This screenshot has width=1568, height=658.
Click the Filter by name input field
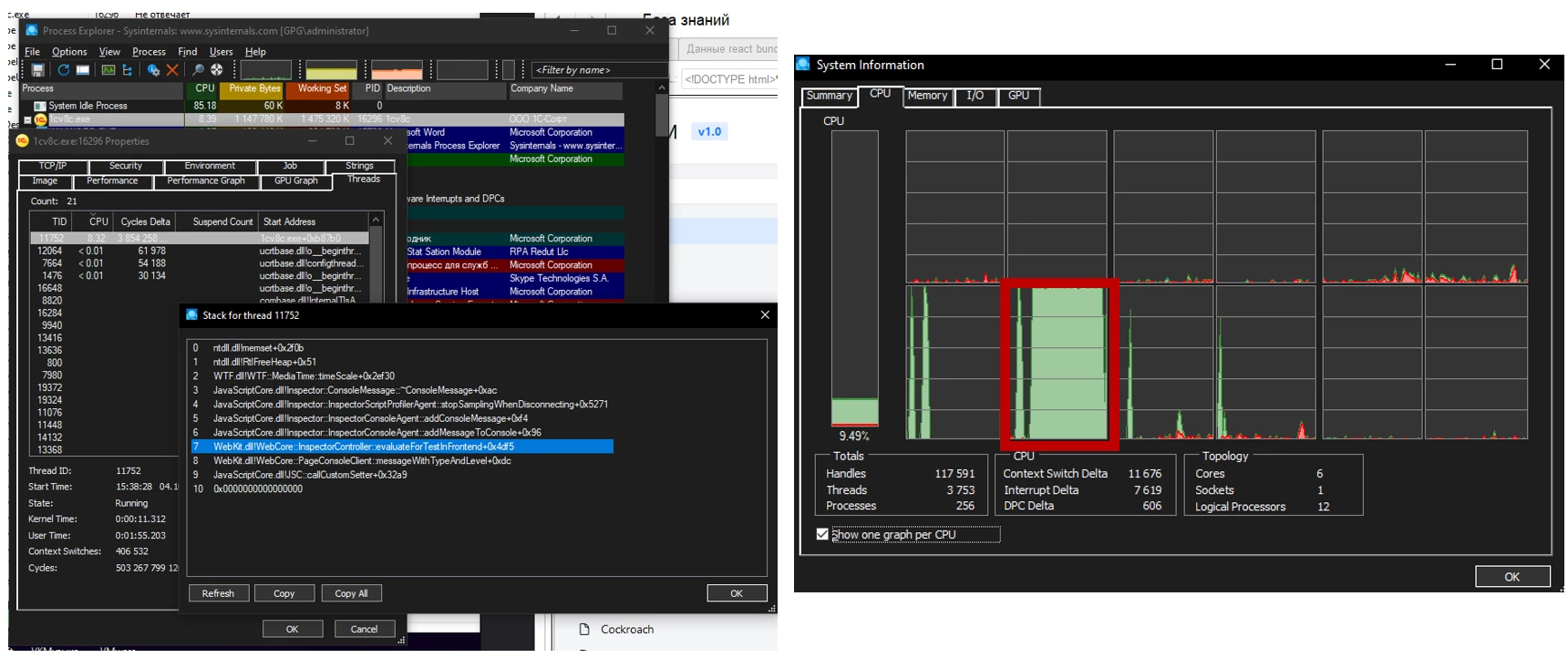pyautogui.click(x=598, y=70)
